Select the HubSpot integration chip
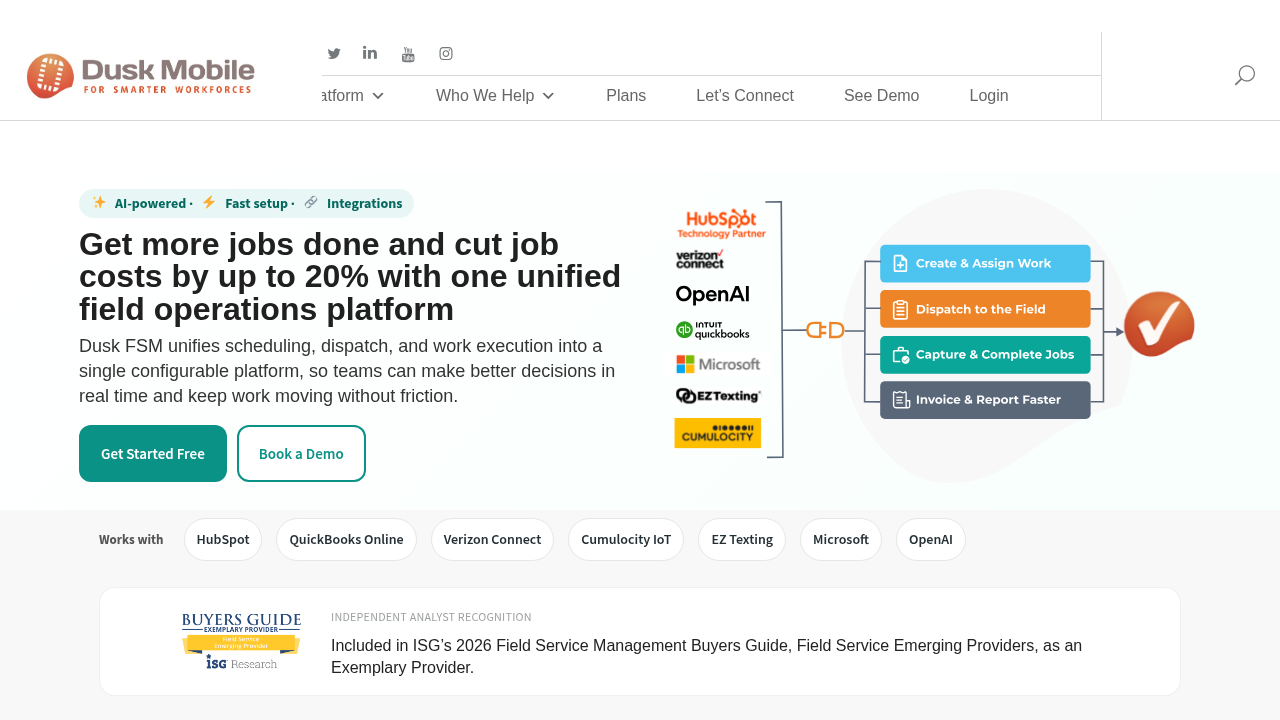Viewport: 1280px width, 720px height. click(223, 540)
